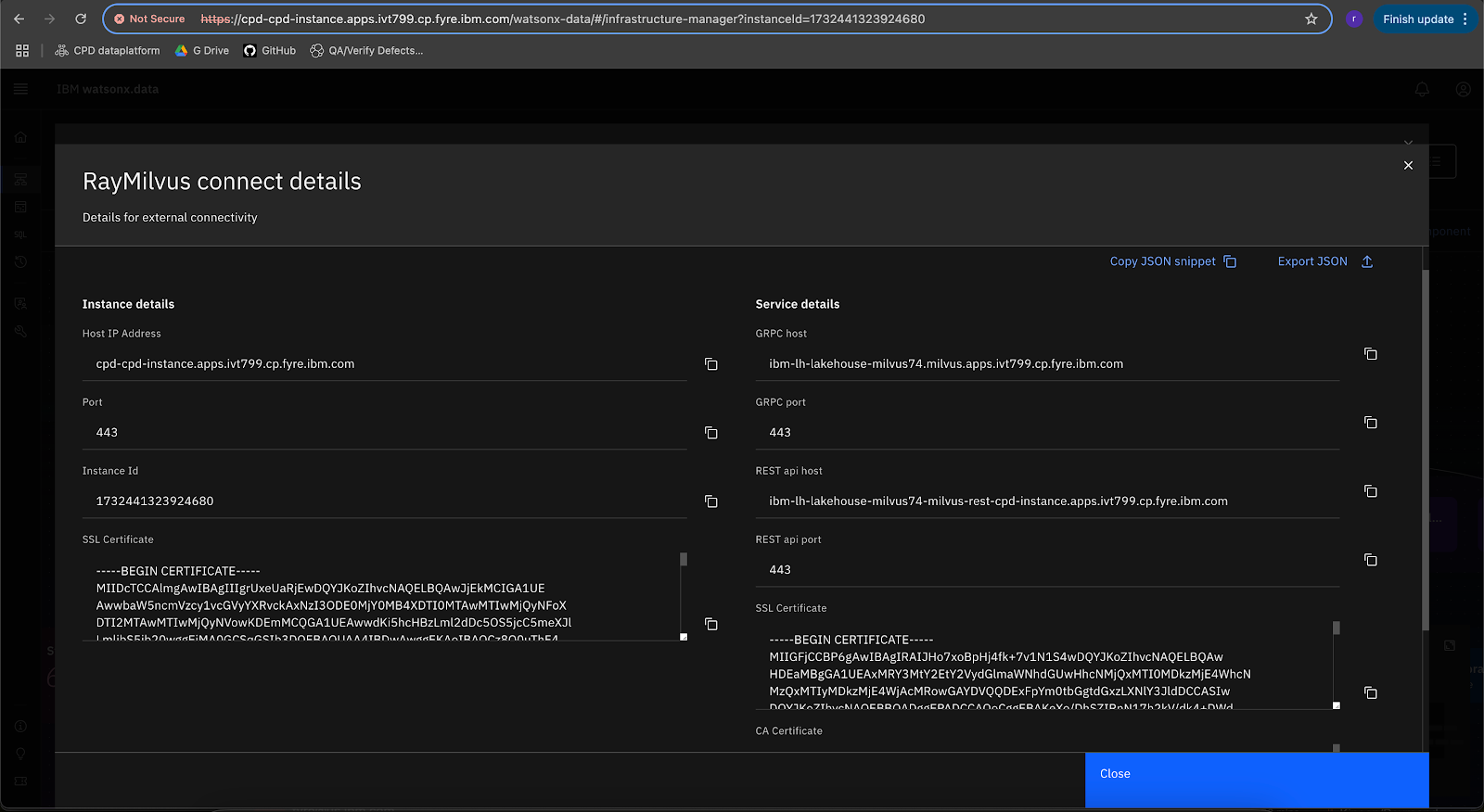Click the Finish update button
The width and height of the screenshot is (1484, 812).
coord(1426,19)
